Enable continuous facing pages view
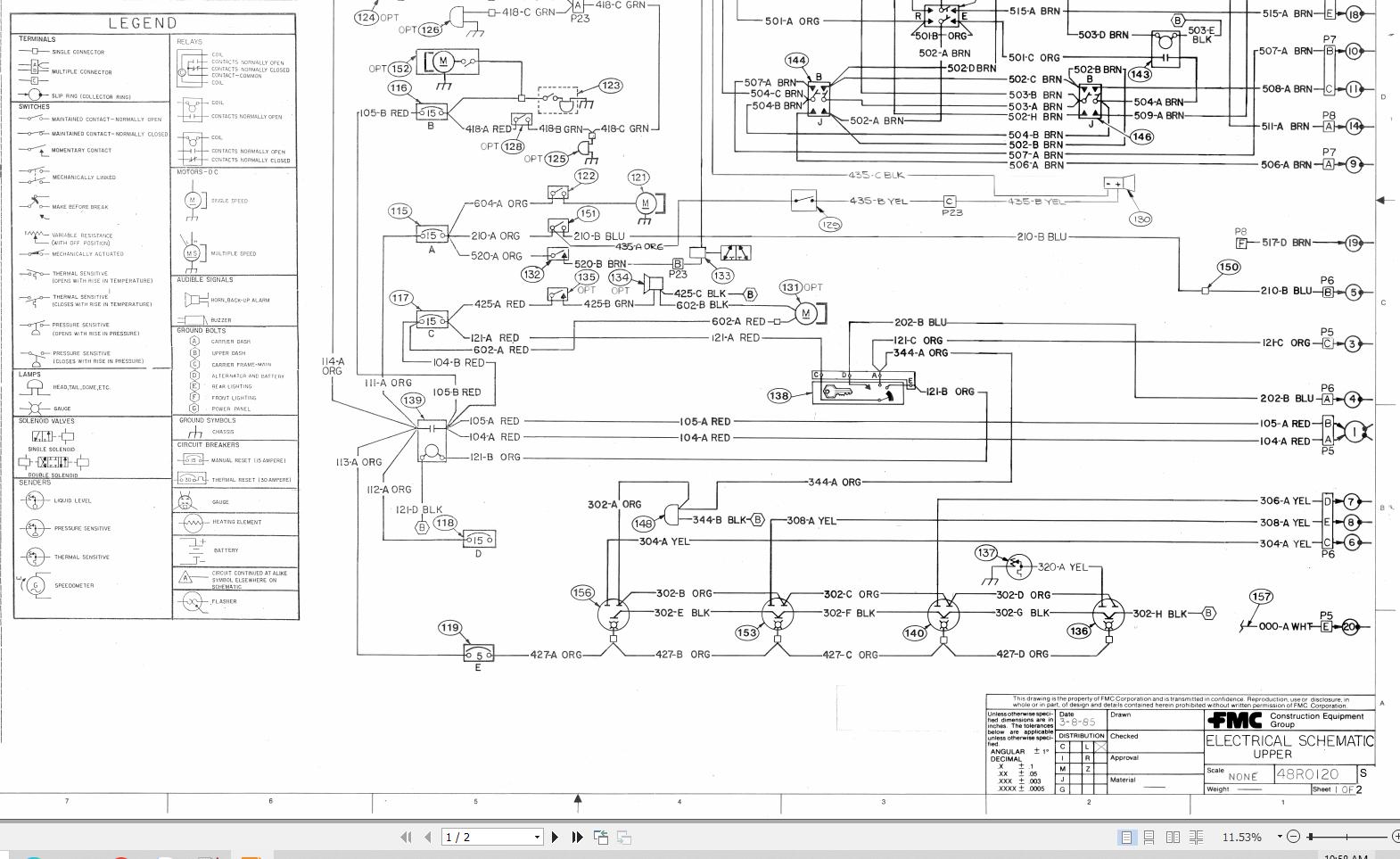This screenshot has width=1400, height=859. 1196,837
